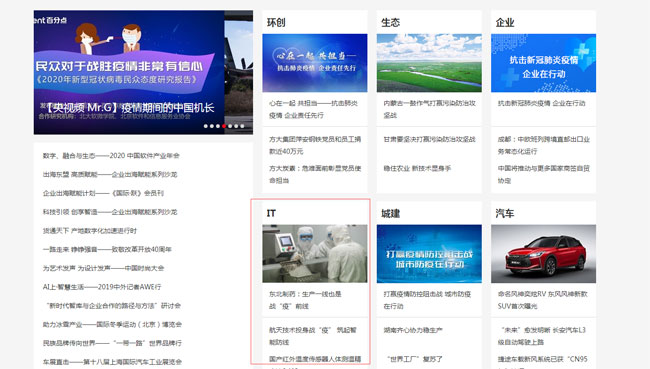The width and height of the screenshot is (650, 369).
Task: Open IT article 航天技术投身战"疫"
Action: (x=313, y=336)
